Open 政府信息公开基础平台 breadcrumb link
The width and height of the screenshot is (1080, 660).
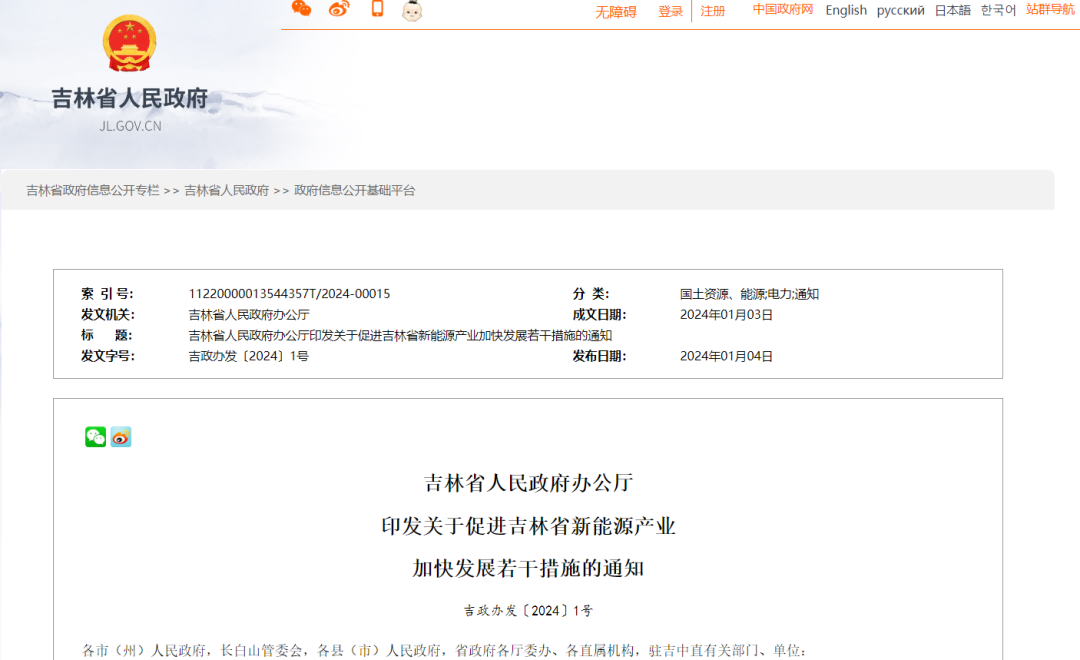click(354, 190)
